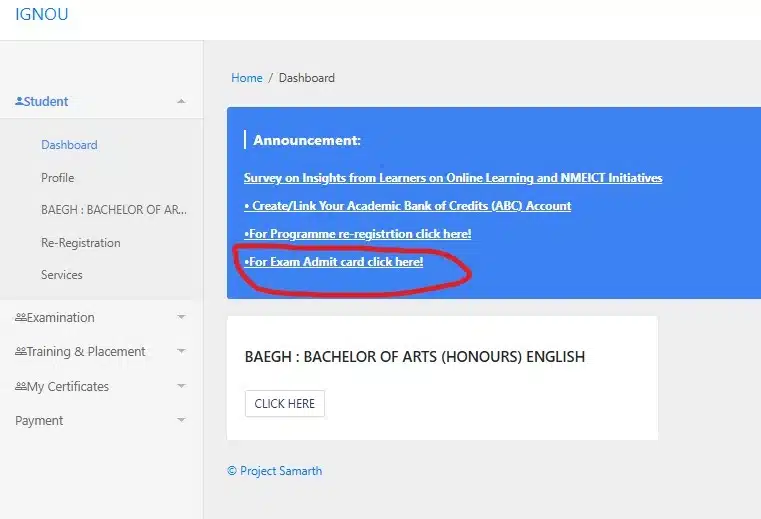Image resolution: width=761 pixels, height=519 pixels.
Task: Go to Home breadcrumb link
Action: 247,78
